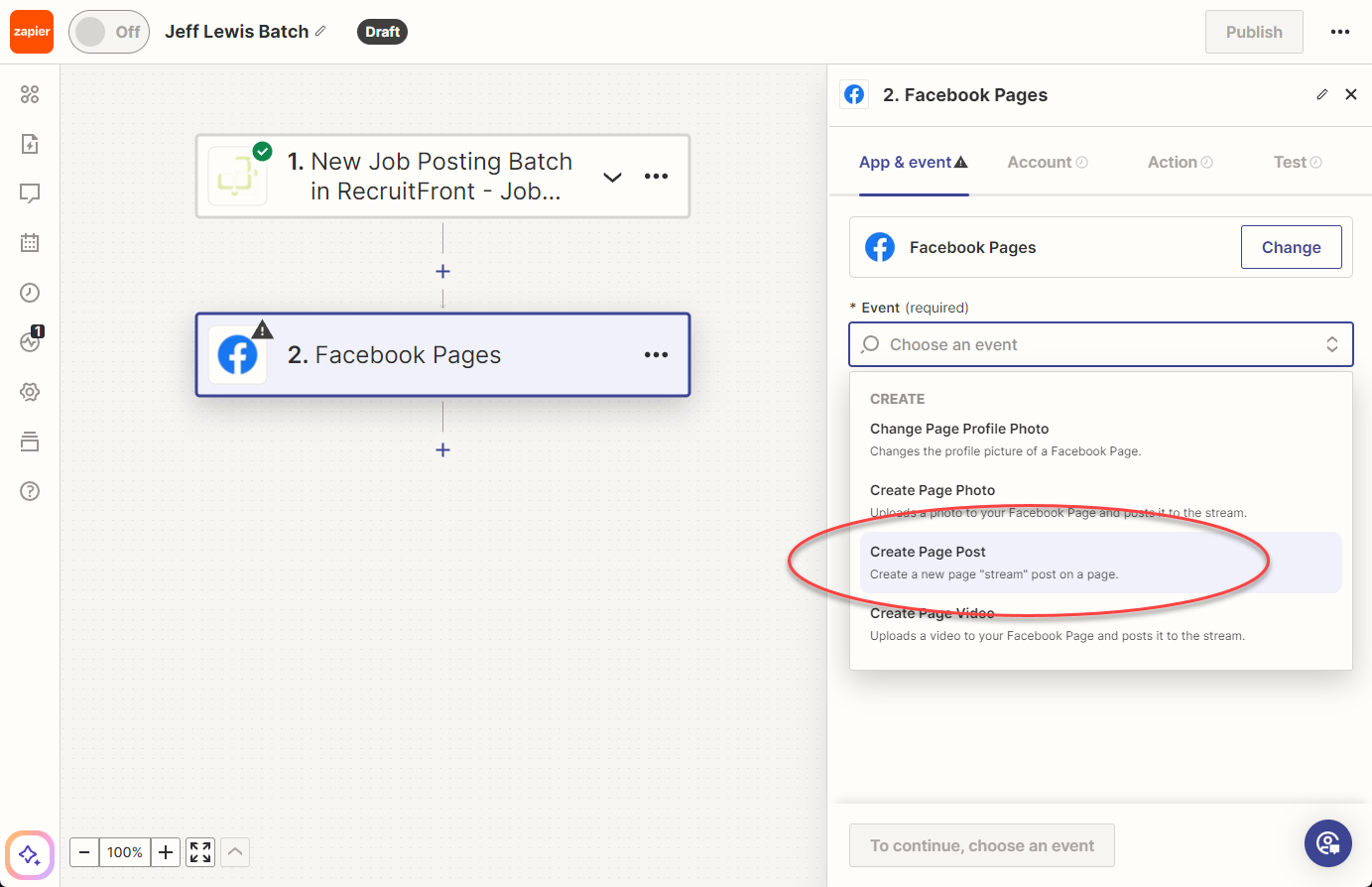The image size is (1372, 887).
Task: Collapse zoom controls with up chevron
Action: pos(235,852)
